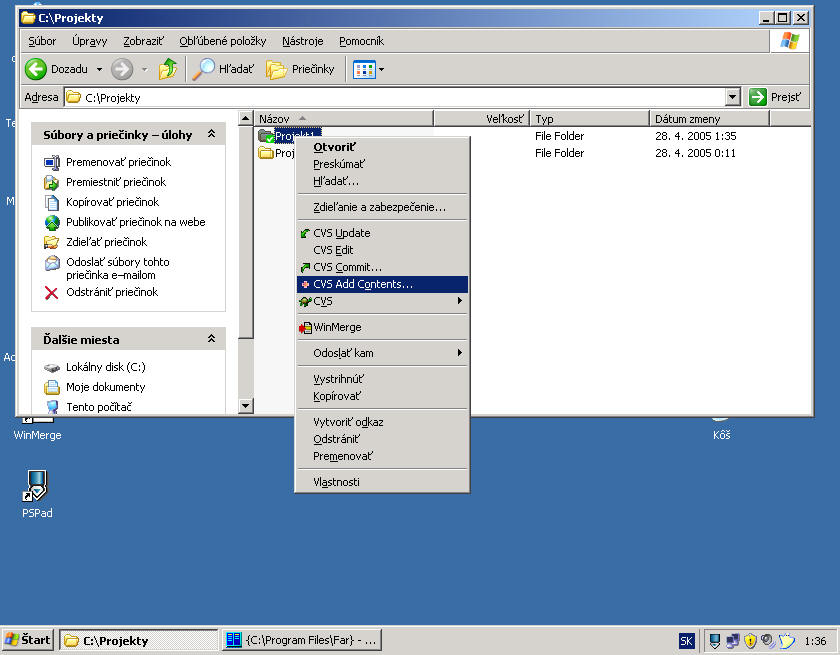Image resolution: width=840 pixels, height=655 pixels.
Task: Select the PSPad desktop shortcut icon
Action: click(37, 486)
